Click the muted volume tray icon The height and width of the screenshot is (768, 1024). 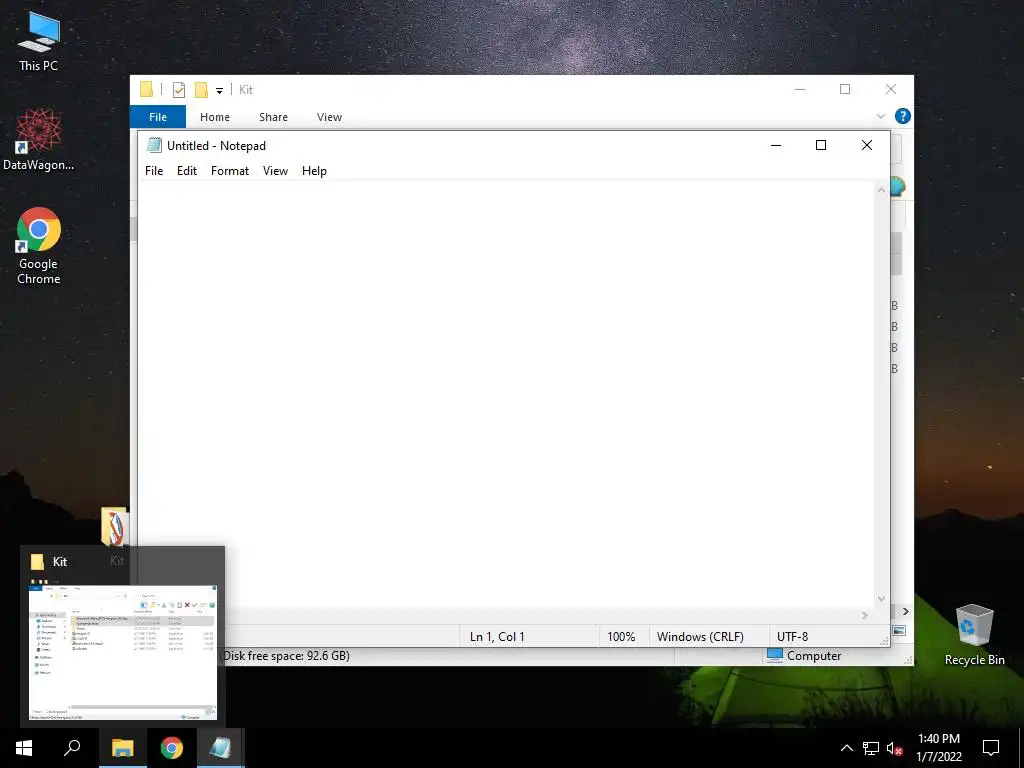click(895, 748)
